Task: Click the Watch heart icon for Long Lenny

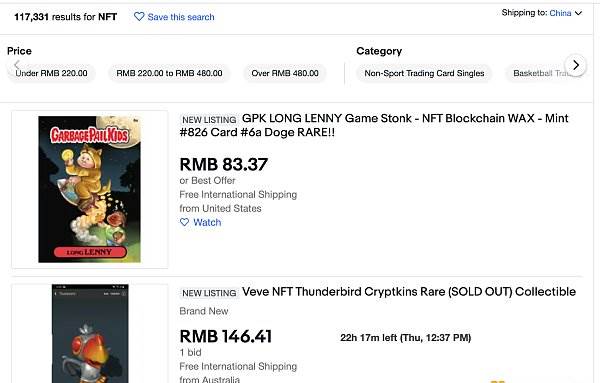Action: (184, 222)
